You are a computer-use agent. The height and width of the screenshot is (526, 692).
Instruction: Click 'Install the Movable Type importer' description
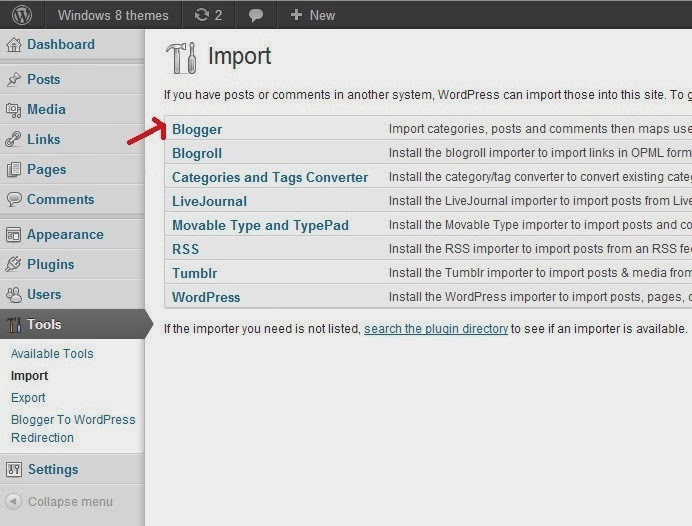click(540, 225)
